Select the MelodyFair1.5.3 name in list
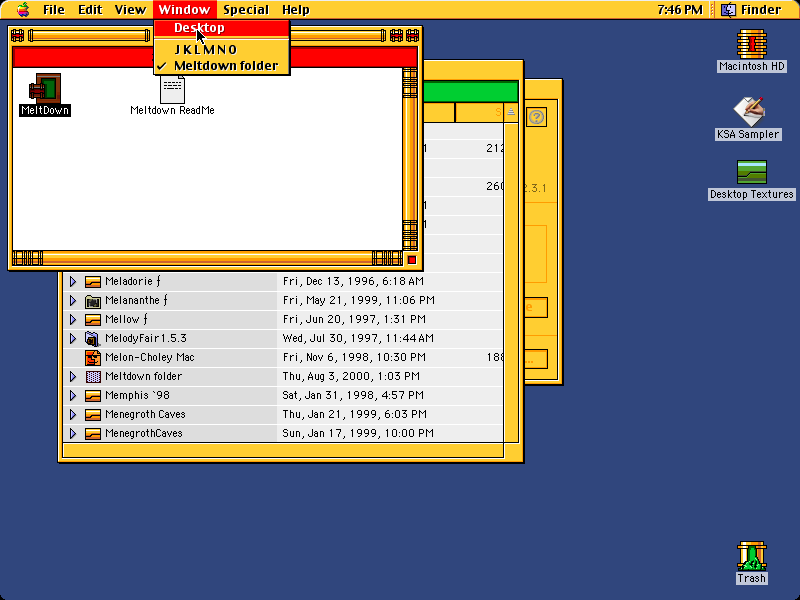The width and height of the screenshot is (800, 600). (x=145, y=338)
